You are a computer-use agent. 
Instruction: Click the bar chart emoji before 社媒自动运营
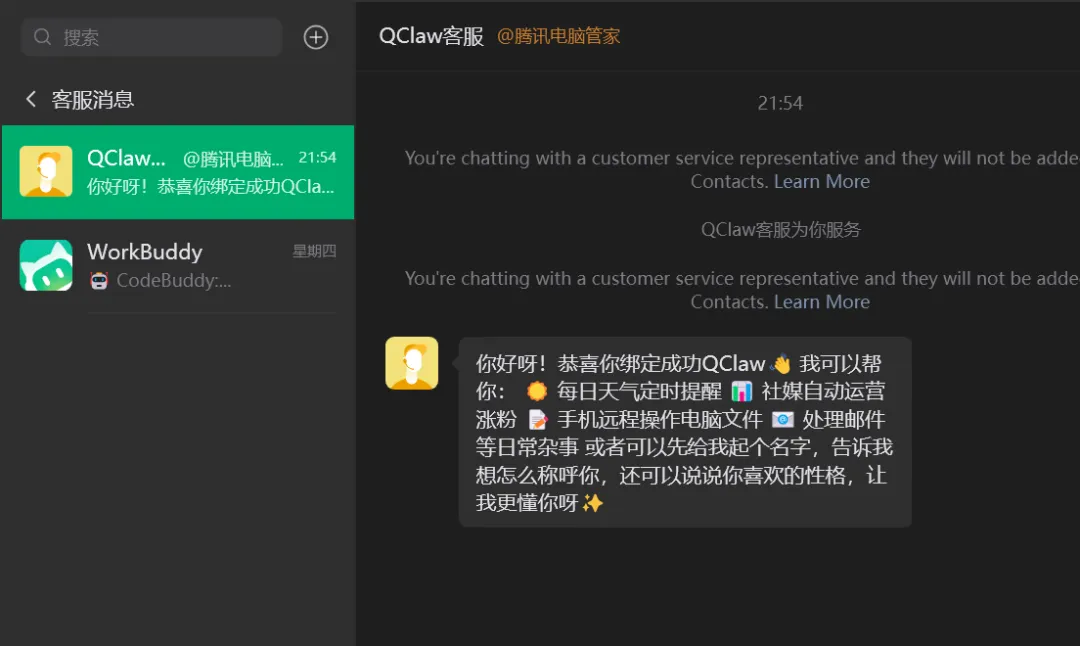(x=741, y=392)
